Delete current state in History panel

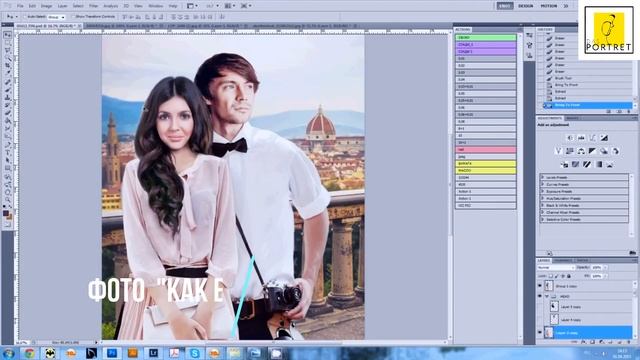click(x=629, y=111)
